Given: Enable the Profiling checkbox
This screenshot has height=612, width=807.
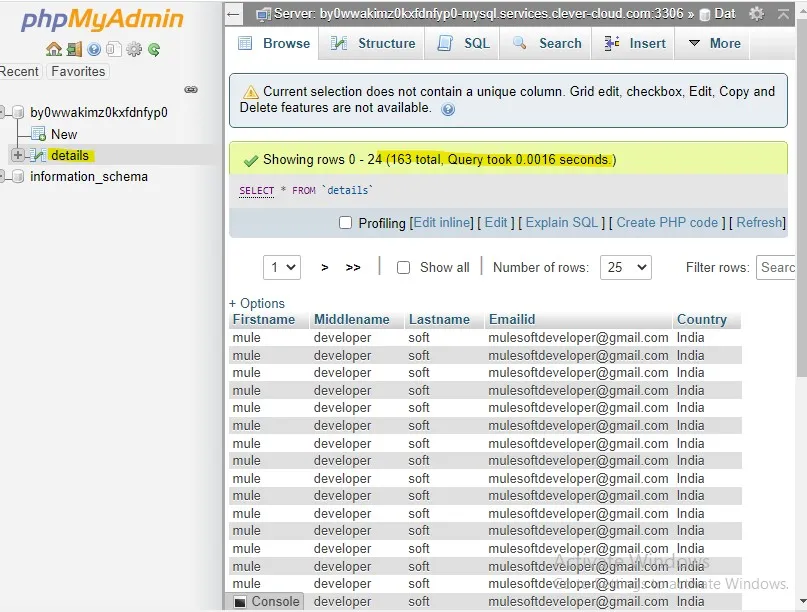Looking at the screenshot, I should click(345, 223).
